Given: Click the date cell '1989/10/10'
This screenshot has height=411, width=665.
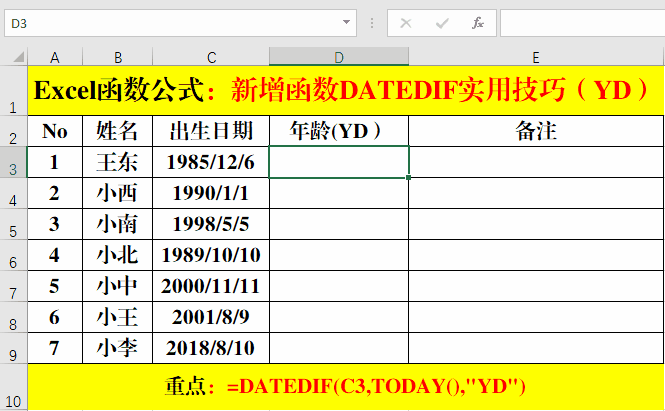Looking at the screenshot, I should [x=211, y=255].
